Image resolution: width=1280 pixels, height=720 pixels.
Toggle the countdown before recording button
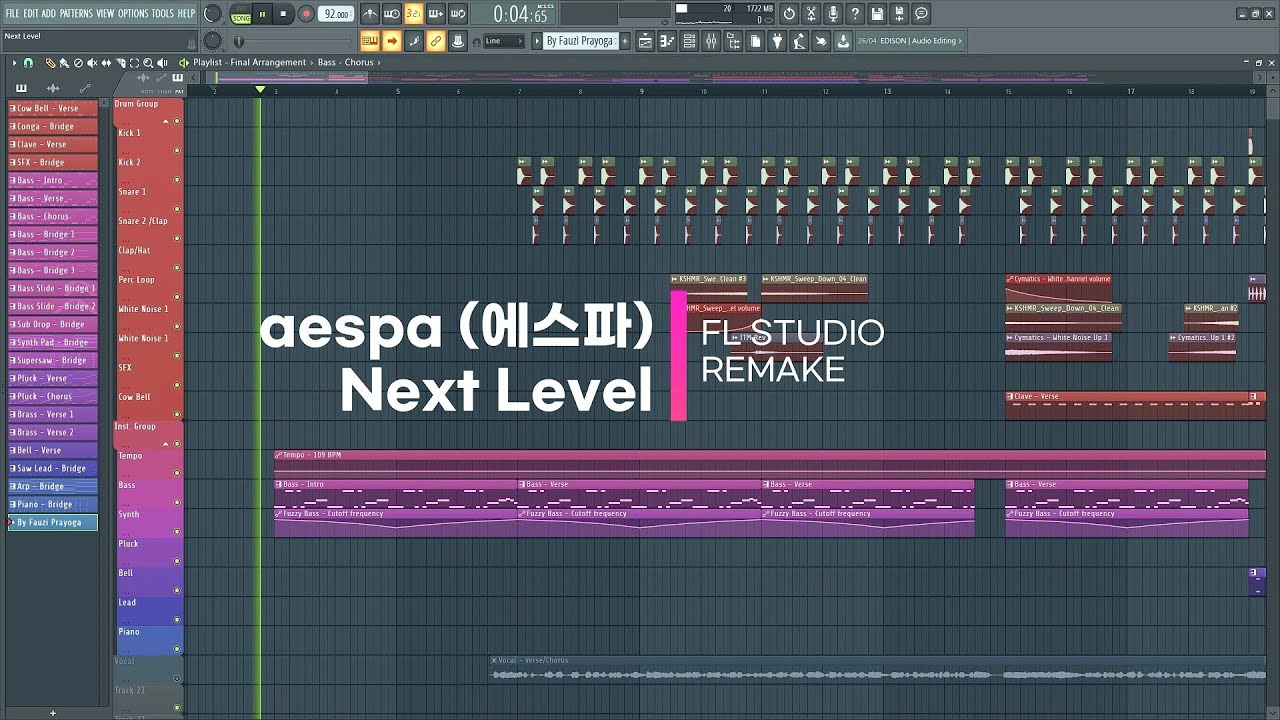point(413,14)
